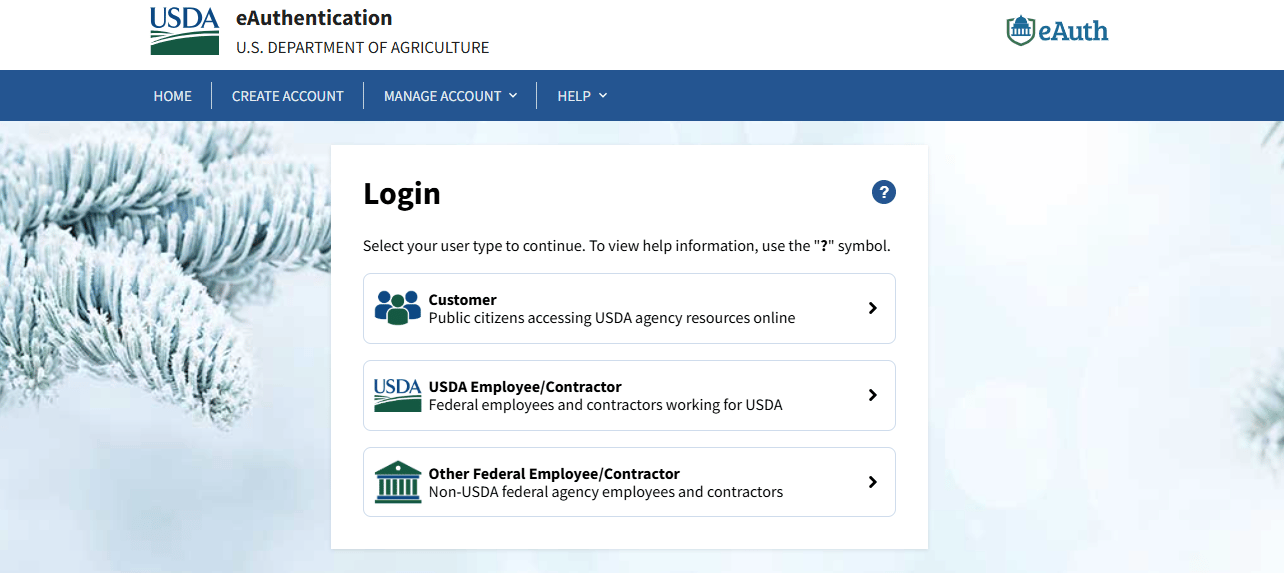Open Create Account navigation item
1284x573 pixels.
click(x=288, y=96)
